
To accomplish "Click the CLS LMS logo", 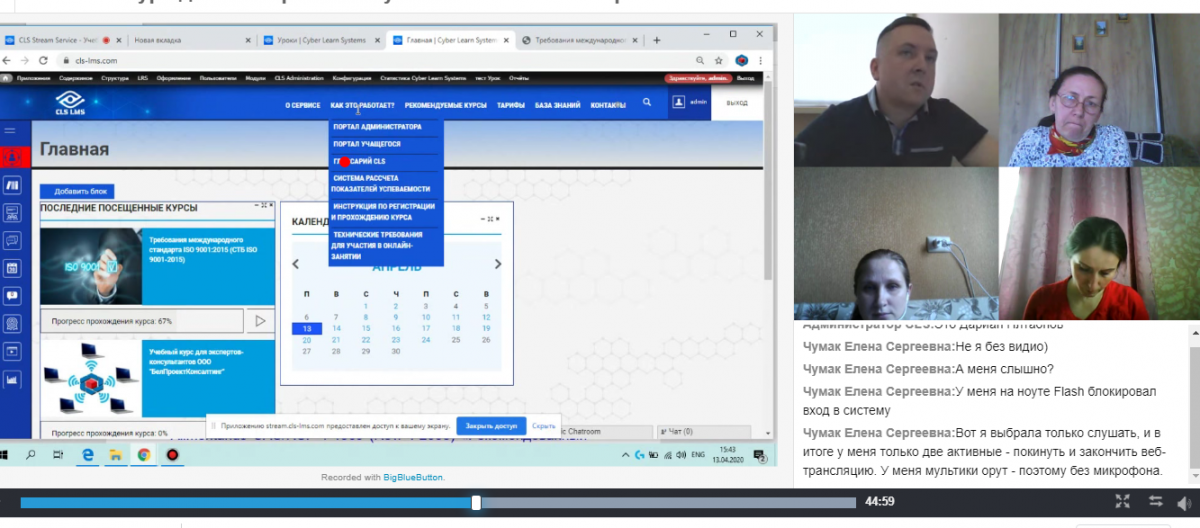I will 69,102.
